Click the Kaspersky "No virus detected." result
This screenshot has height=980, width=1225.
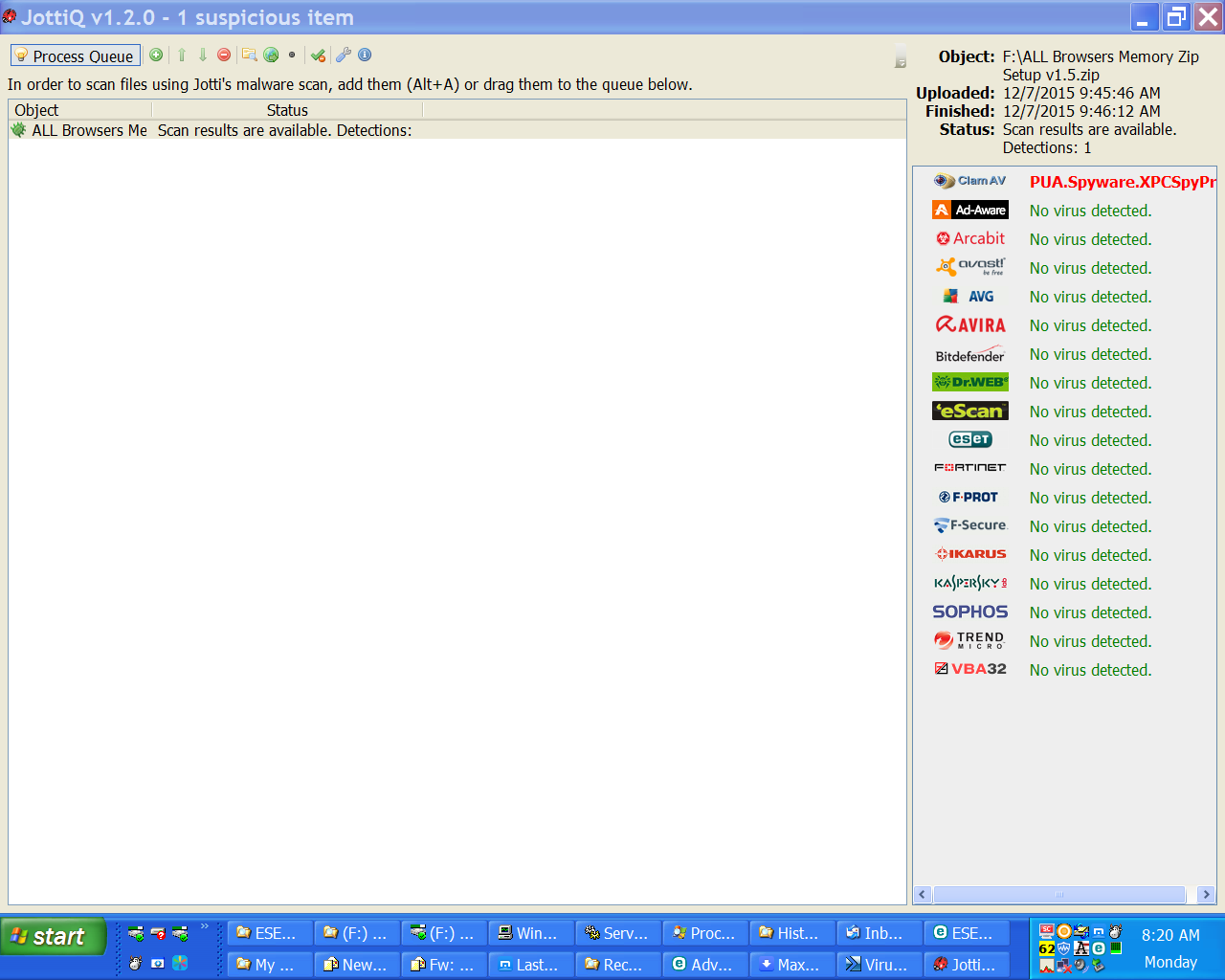click(x=1090, y=584)
